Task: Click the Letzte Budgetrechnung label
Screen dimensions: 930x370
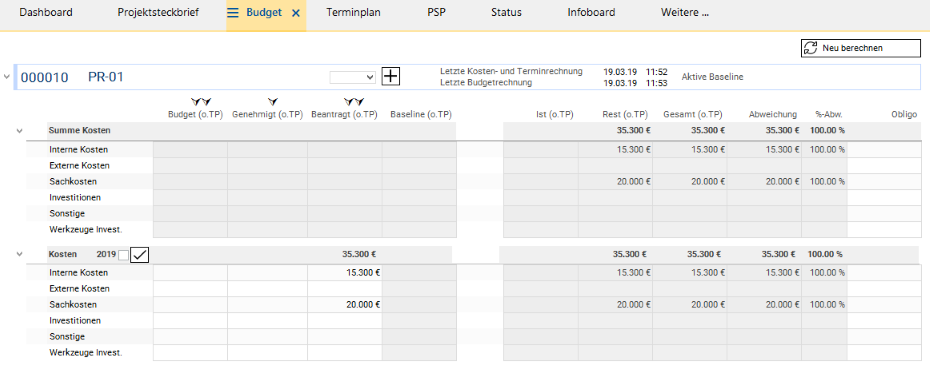Action: point(486,82)
